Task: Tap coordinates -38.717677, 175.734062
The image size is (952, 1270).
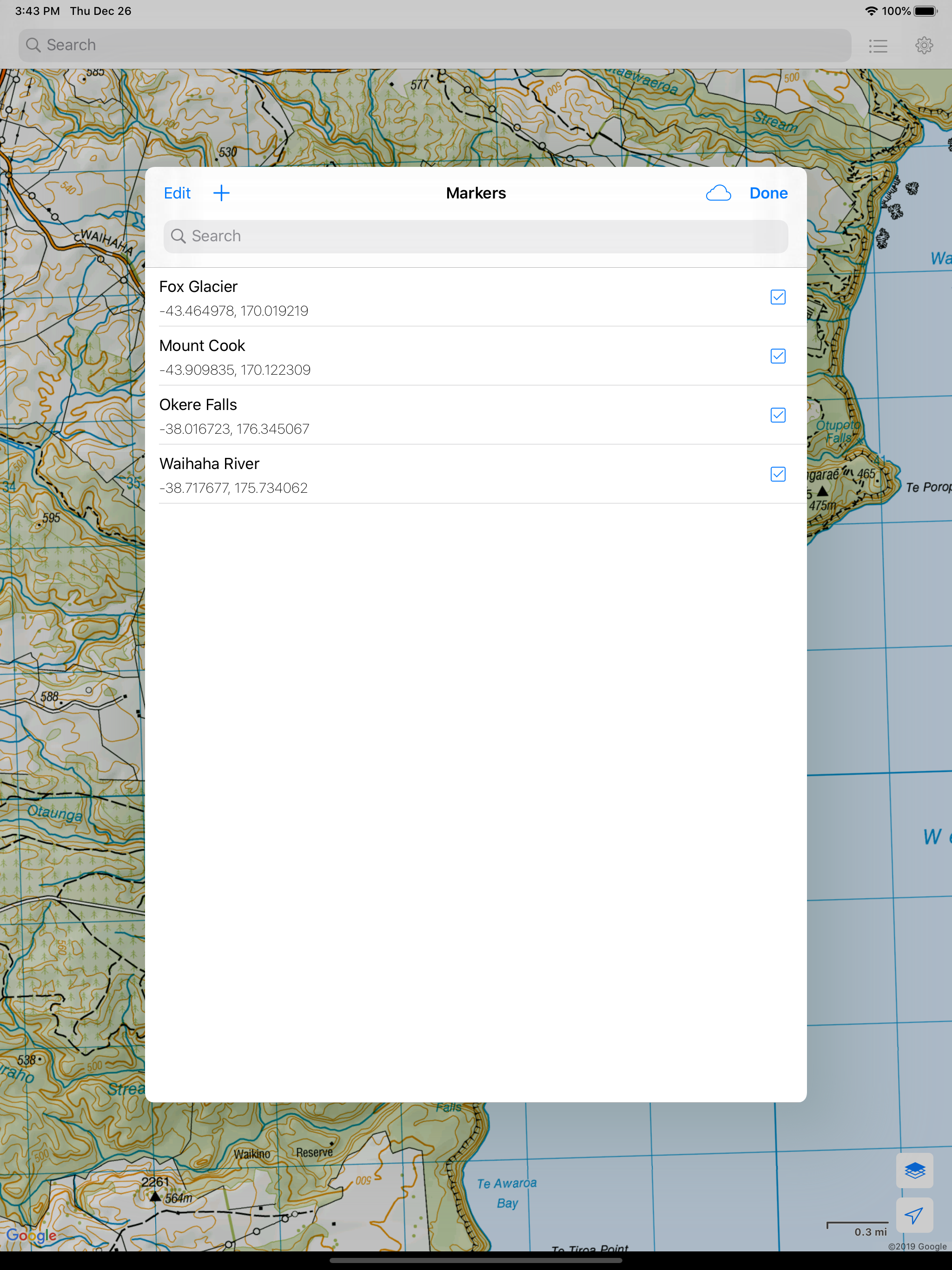Action: 233,488
